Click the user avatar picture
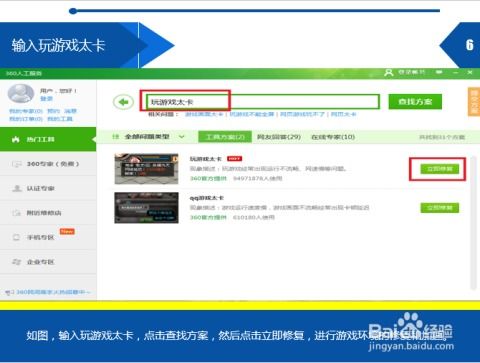This screenshot has height=363, width=480. (21, 93)
